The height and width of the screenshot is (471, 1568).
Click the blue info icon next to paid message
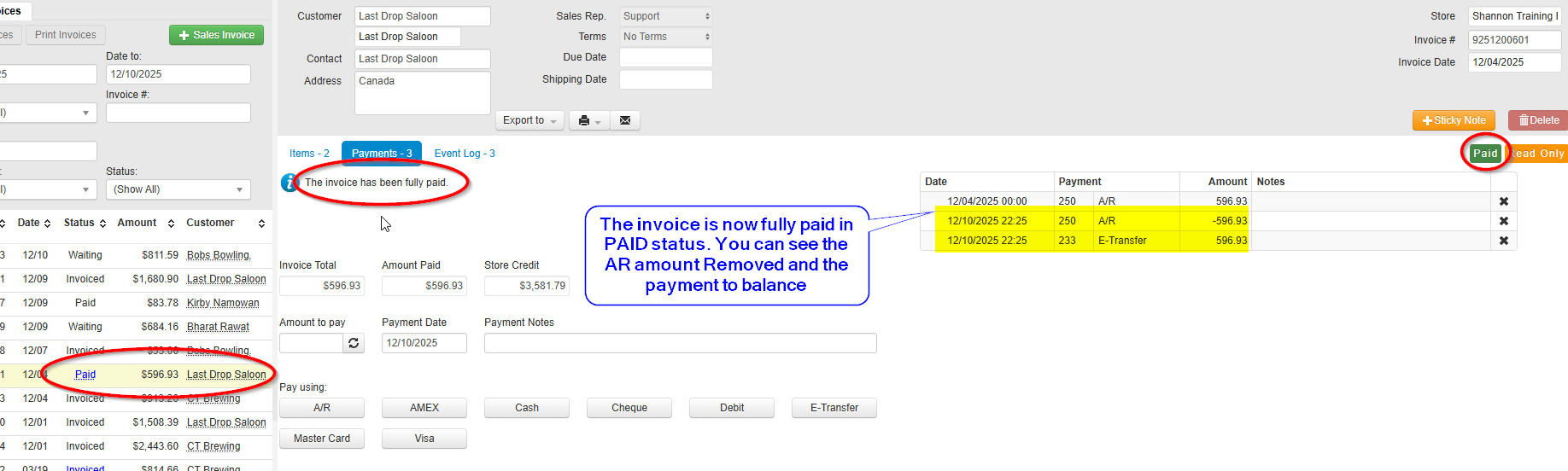(290, 183)
